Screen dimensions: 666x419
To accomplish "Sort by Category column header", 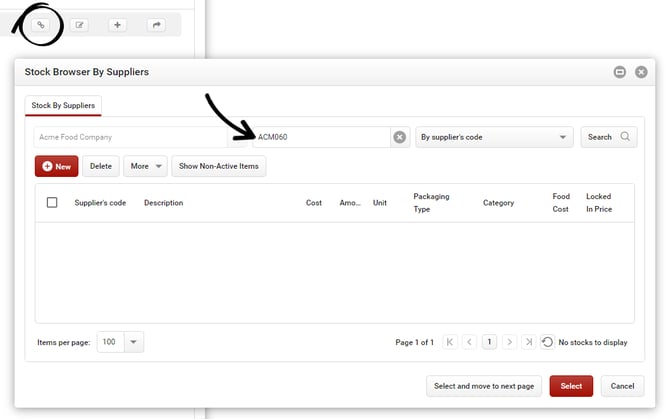I will coord(498,203).
